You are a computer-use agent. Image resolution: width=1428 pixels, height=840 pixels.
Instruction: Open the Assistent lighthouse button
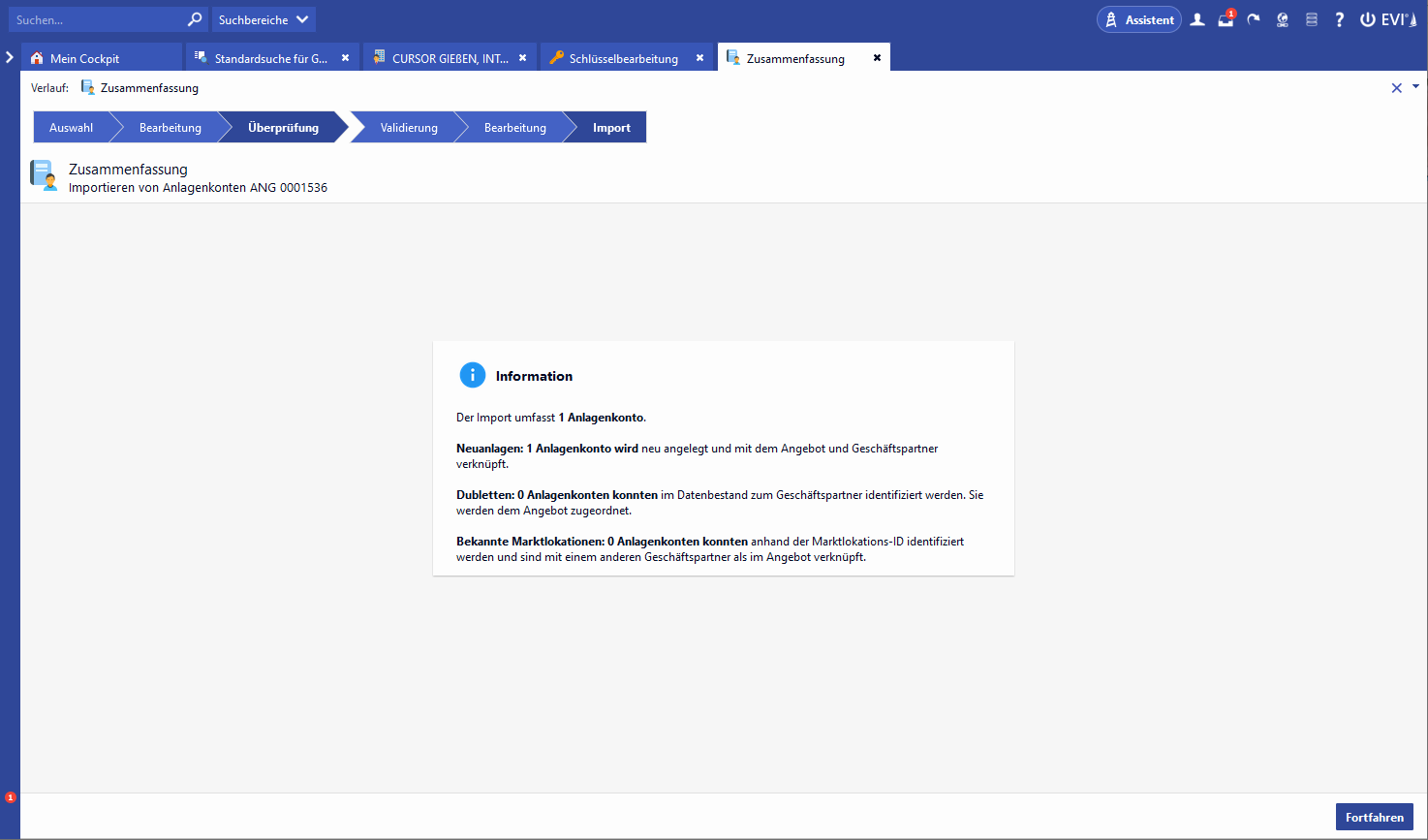click(1138, 19)
